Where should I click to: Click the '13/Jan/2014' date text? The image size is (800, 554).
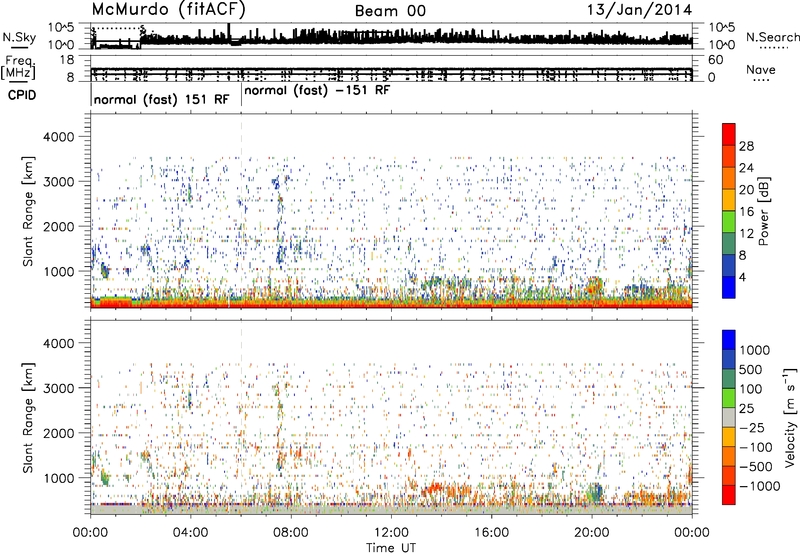click(639, 10)
